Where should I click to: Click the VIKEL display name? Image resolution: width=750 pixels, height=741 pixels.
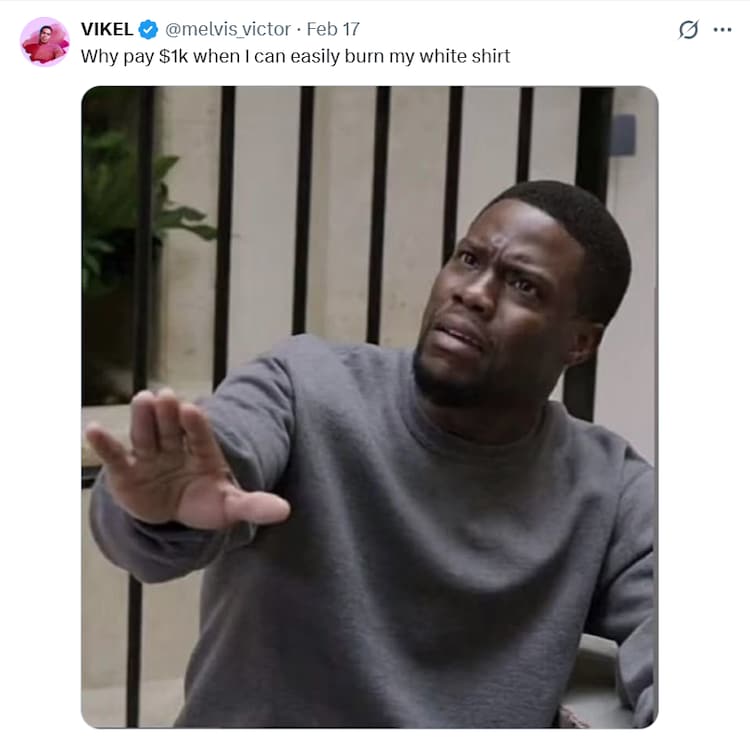click(107, 29)
